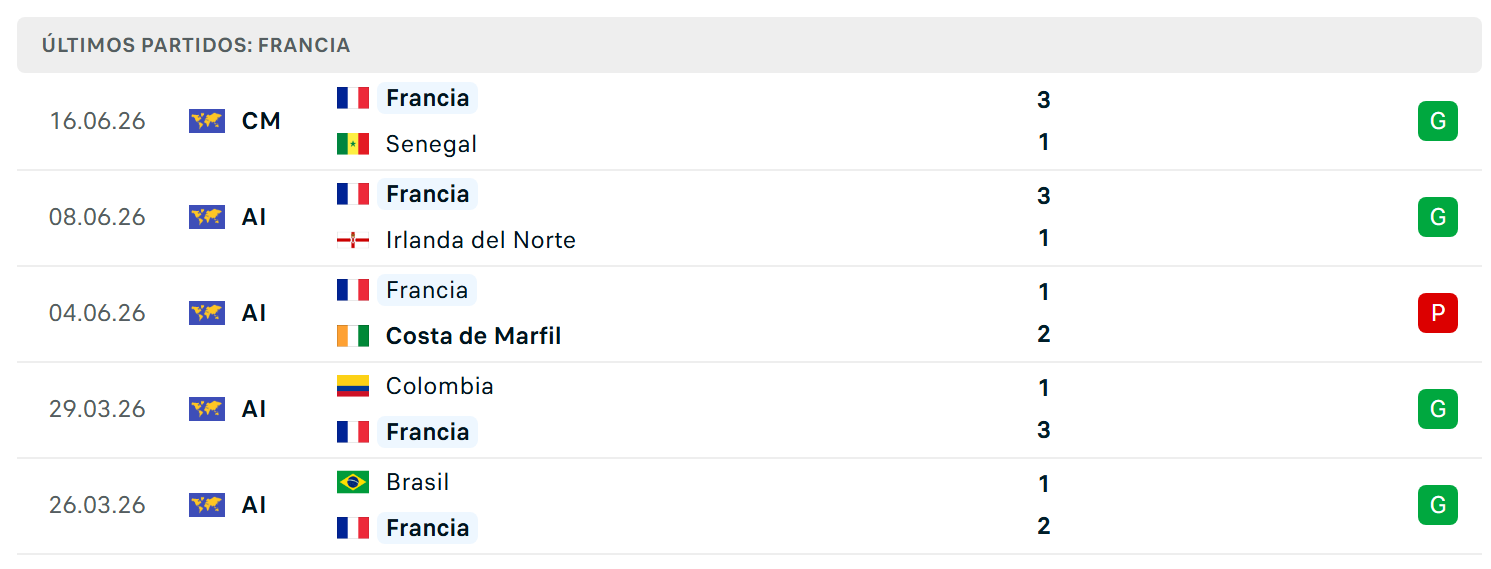Screen dimensions: 1491x569
Task: Click the Colombia flag icon
Action: point(353,386)
